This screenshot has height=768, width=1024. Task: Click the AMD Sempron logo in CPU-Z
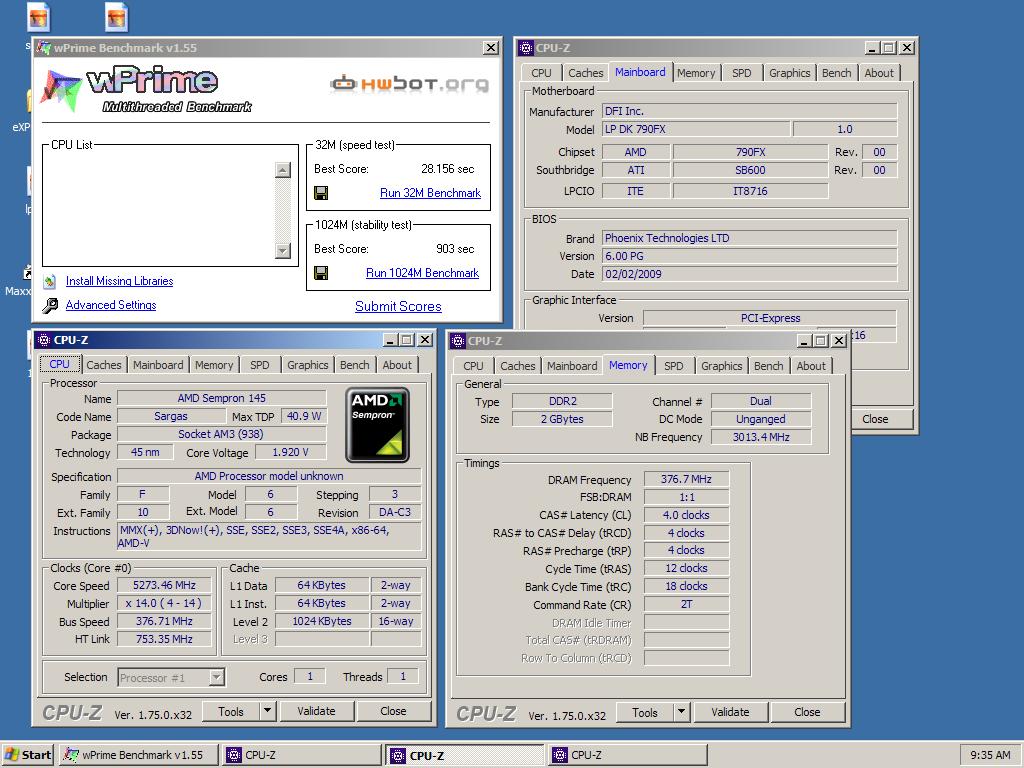pos(377,425)
